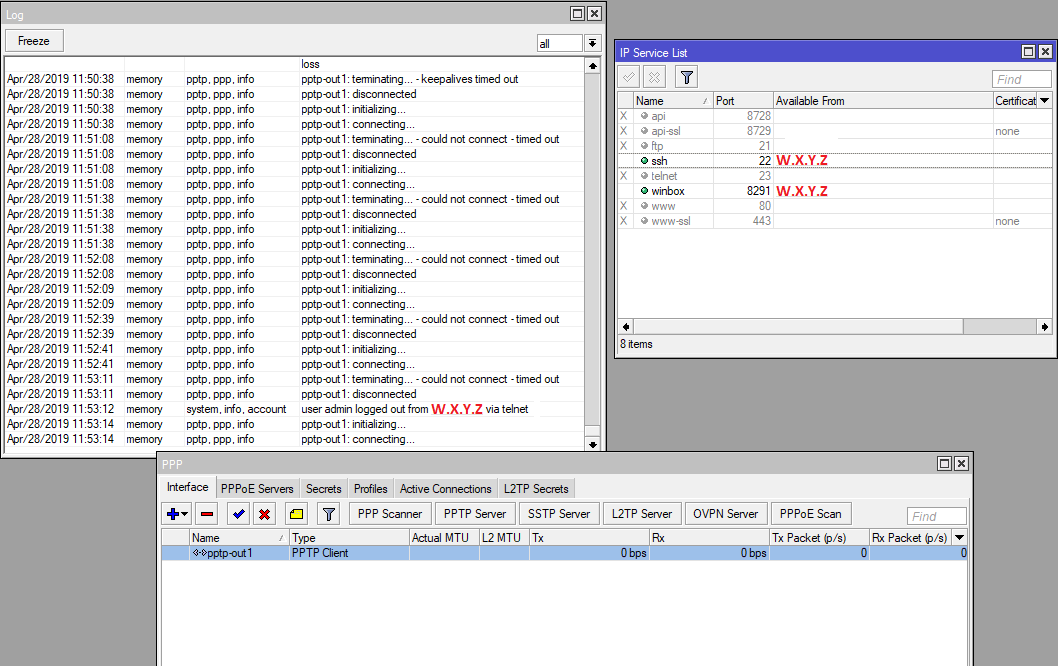The width and height of the screenshot is (1058, 666).
Task: Add a new PPP interface
Action: click(x=170, y=513)
